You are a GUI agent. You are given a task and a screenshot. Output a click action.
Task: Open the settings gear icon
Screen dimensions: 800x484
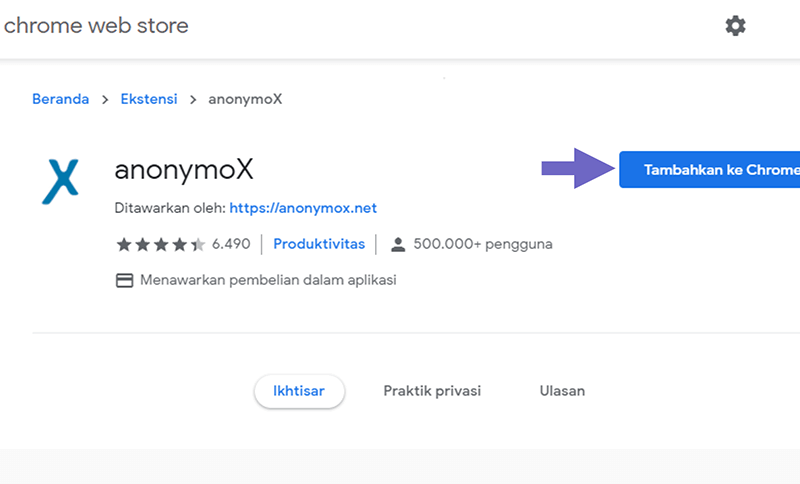[735, 26]
